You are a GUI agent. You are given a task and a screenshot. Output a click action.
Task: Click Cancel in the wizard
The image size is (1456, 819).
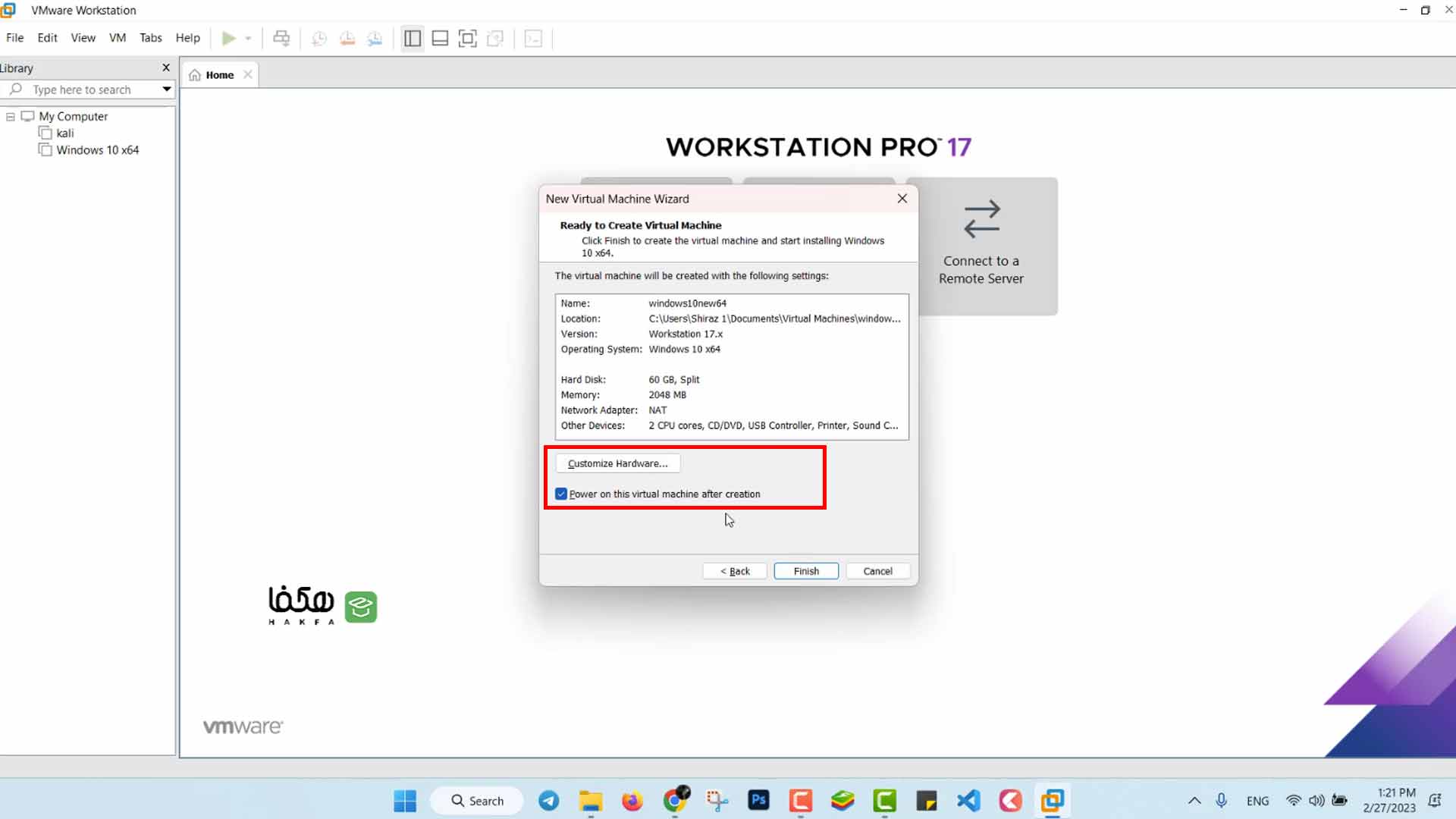coord(877,571)
